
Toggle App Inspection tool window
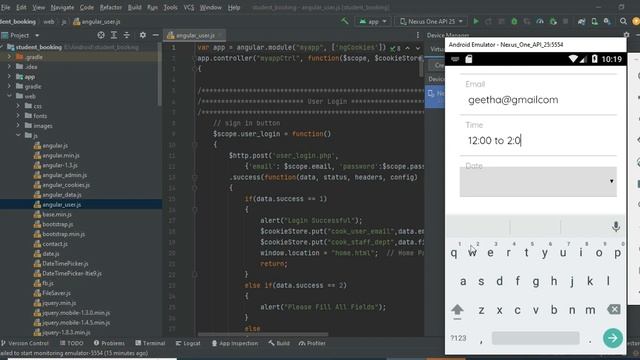tap(235, 343)
